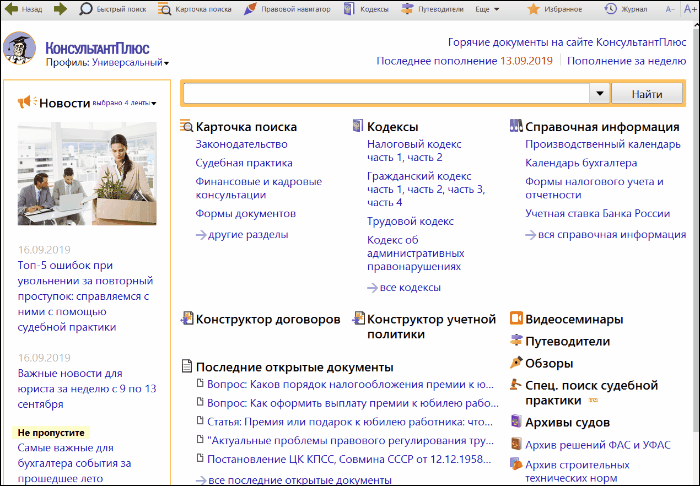Screen dimensions: 700x486
Task: Open Финансовые и кадровые консультации link
Action: click(x=258, y=188)
